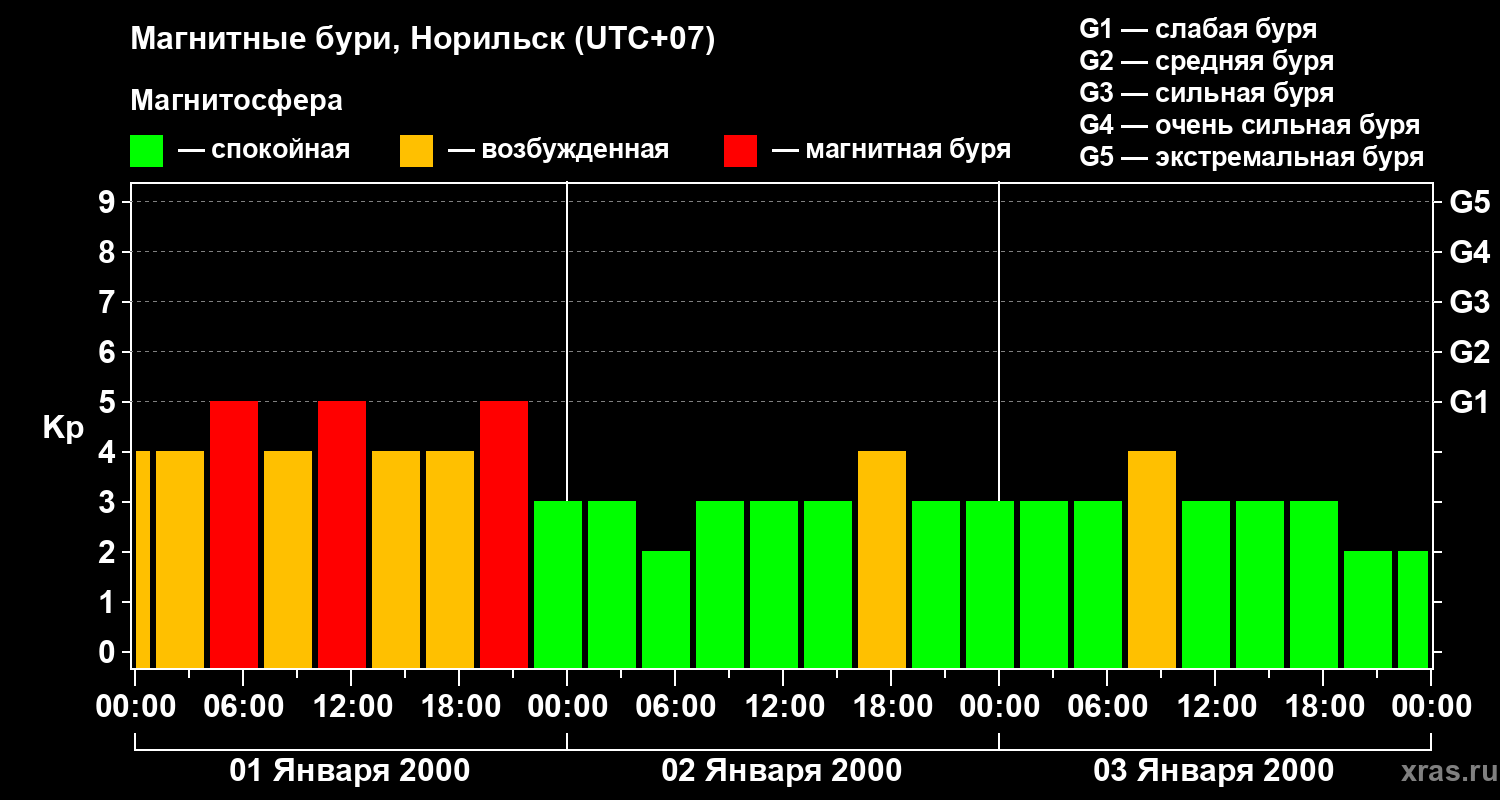Click the first red Kp 5 bar on 01 Января
This screenshot has height=800, width=1500.
click(234, 534)
